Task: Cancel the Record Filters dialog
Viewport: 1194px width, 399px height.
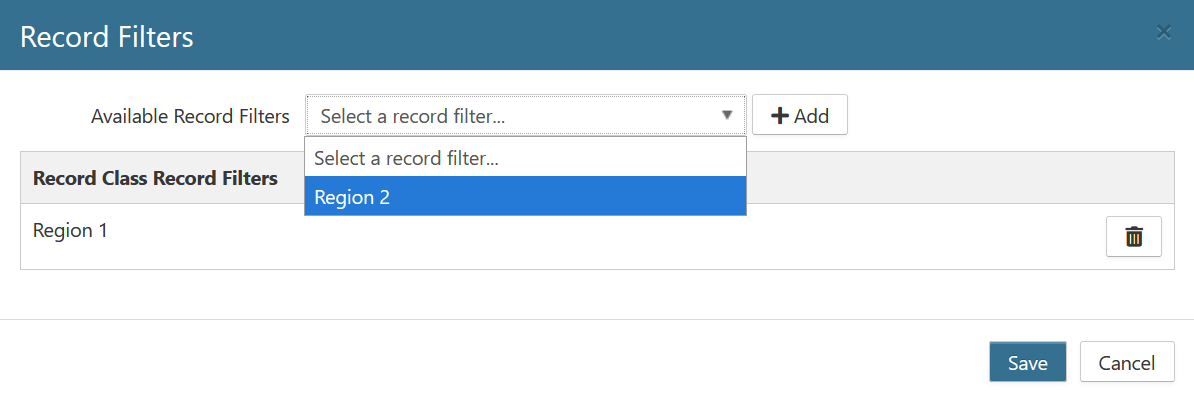Action: pos(1126,362)
